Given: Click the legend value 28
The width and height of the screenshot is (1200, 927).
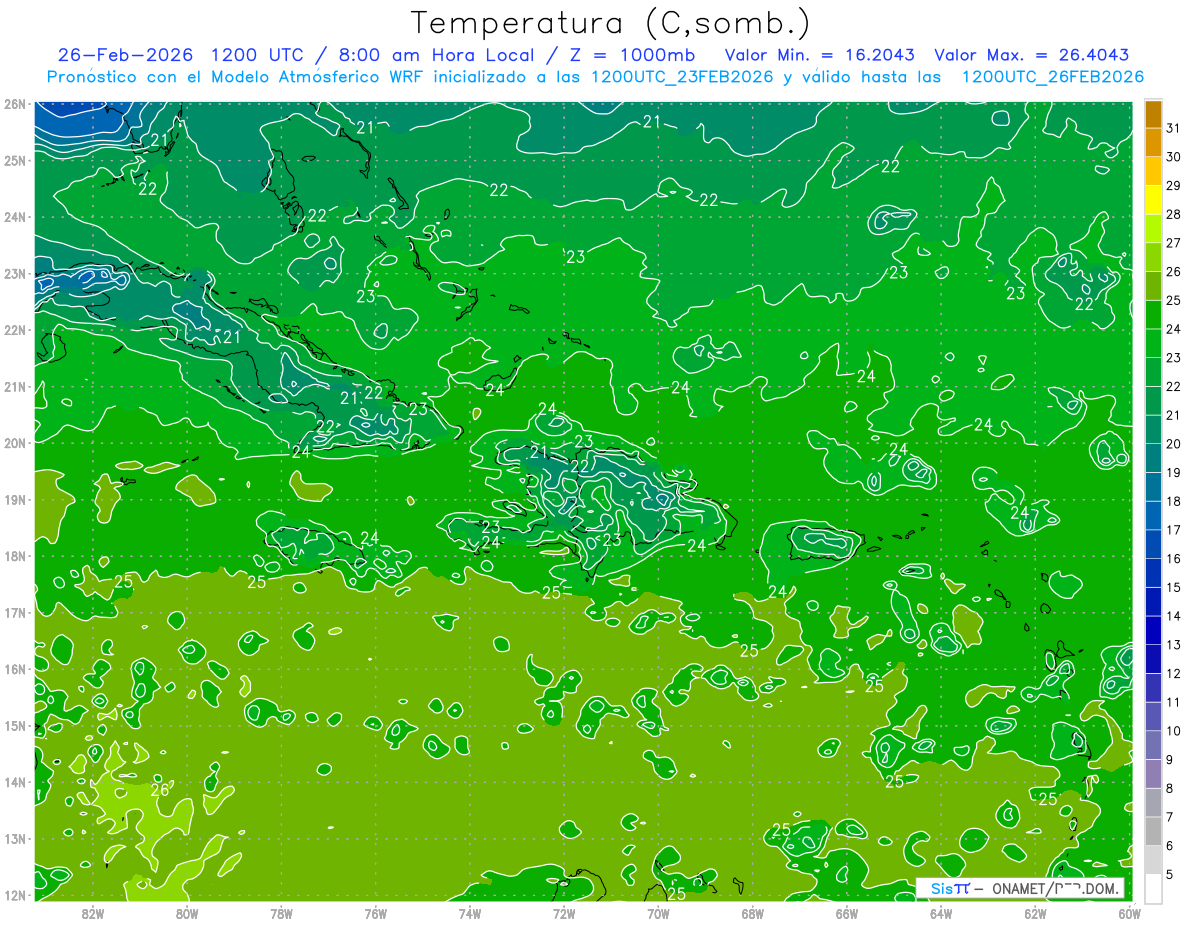Looking at the screenshot, I should (1173, 214).
